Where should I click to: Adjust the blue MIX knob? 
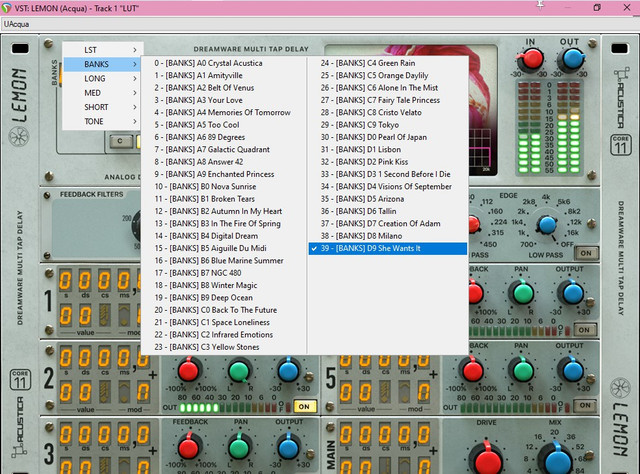pyautogui.click(x=556, y=459)
